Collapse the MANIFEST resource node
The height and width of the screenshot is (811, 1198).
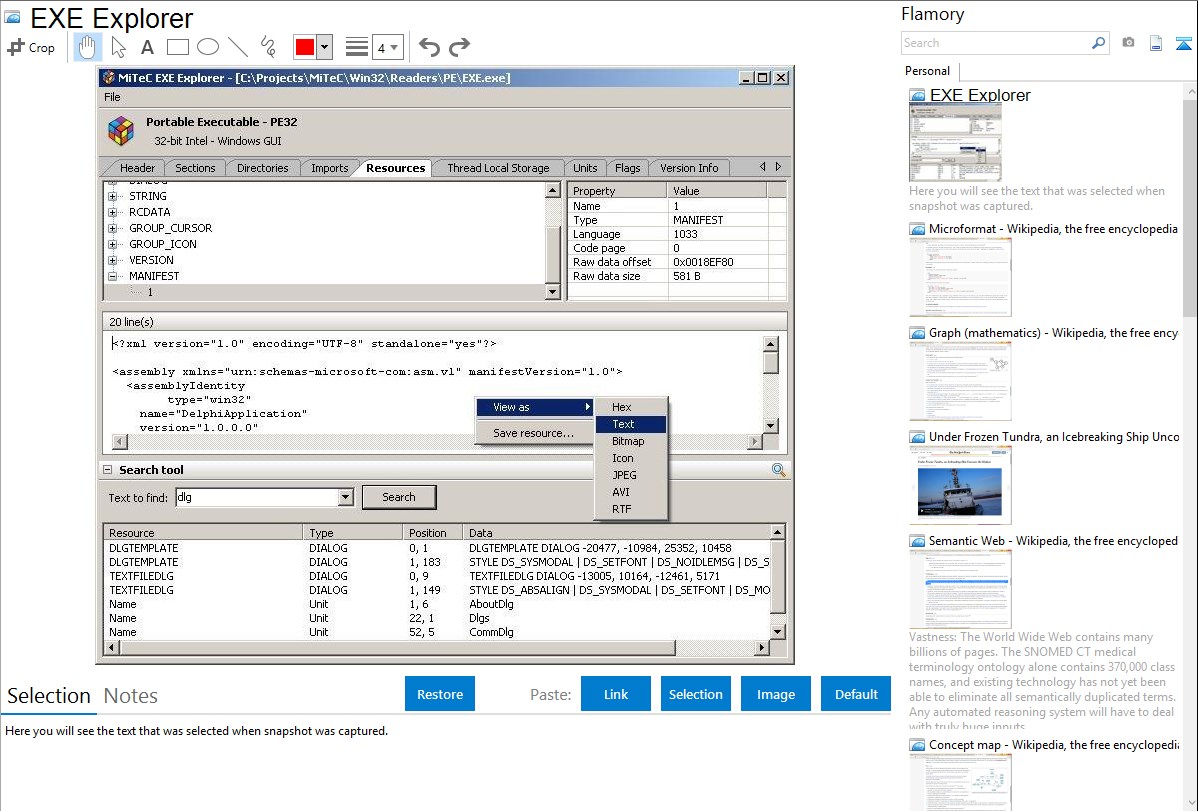[112, 277]
